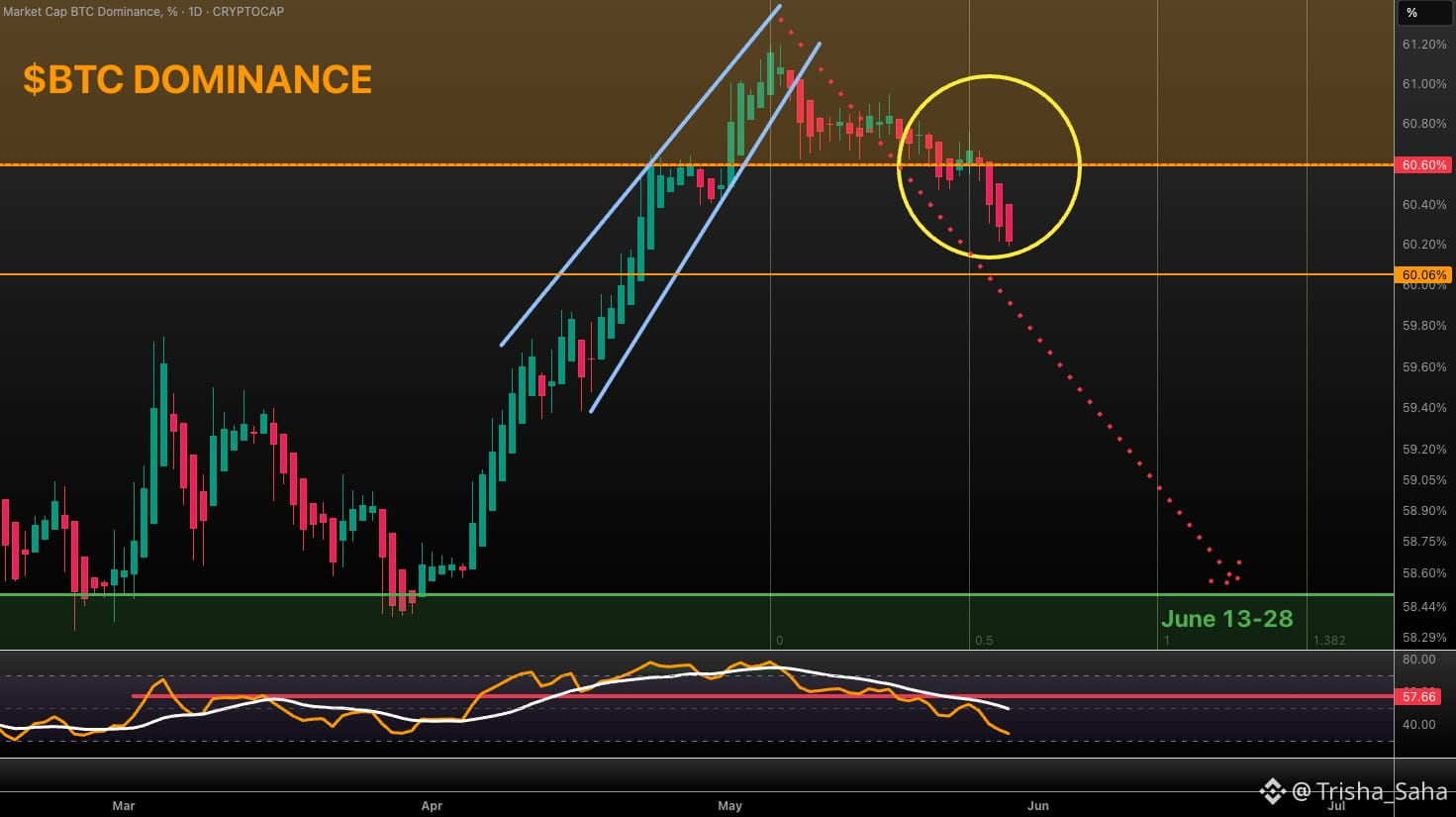This screenshot has width=1456, height=817.
Task: Click the 60.80% price axis label
Action: [x=1424, y=124]
